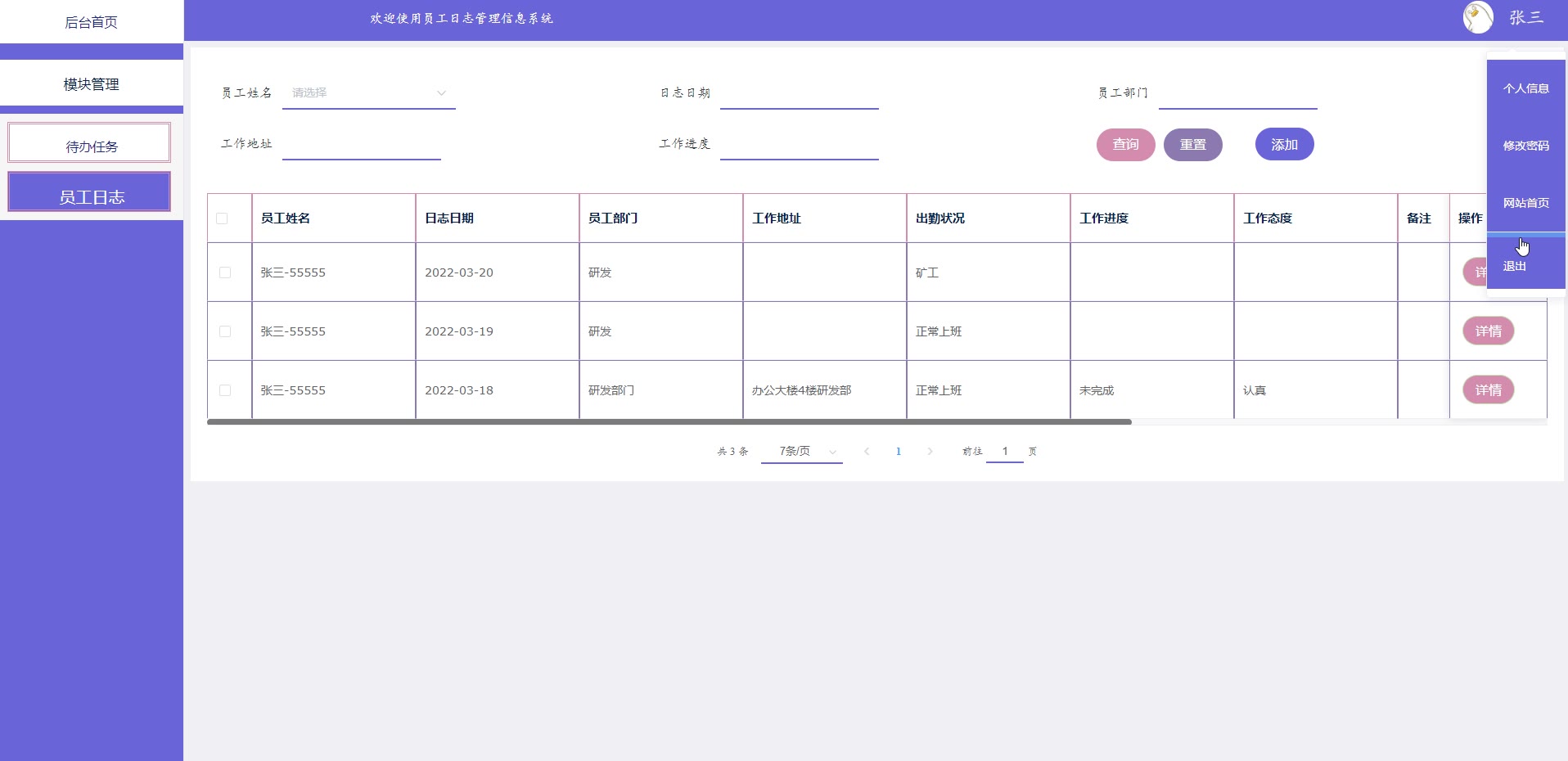
Task: Select the 员工日志 sidebar item
Action: 89,192
